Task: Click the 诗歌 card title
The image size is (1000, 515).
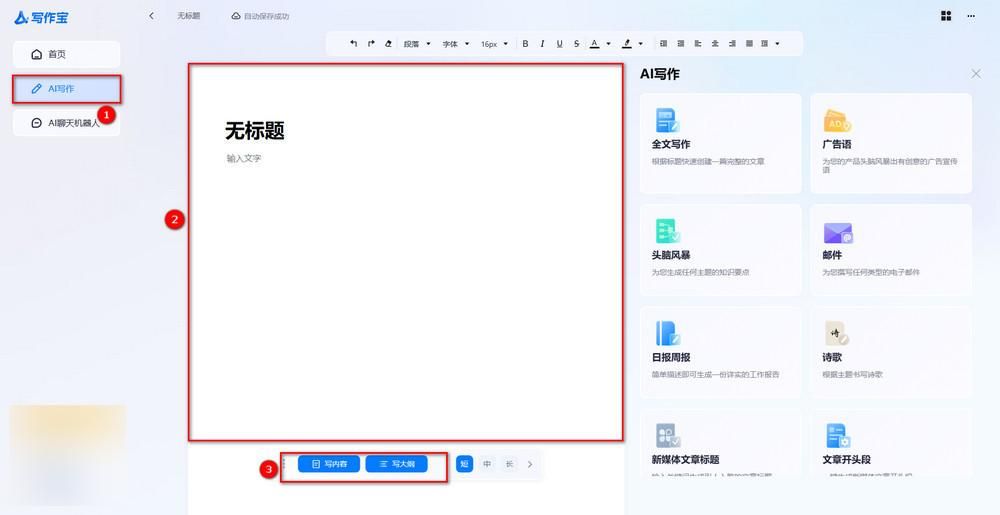Action: pos(832,358)
